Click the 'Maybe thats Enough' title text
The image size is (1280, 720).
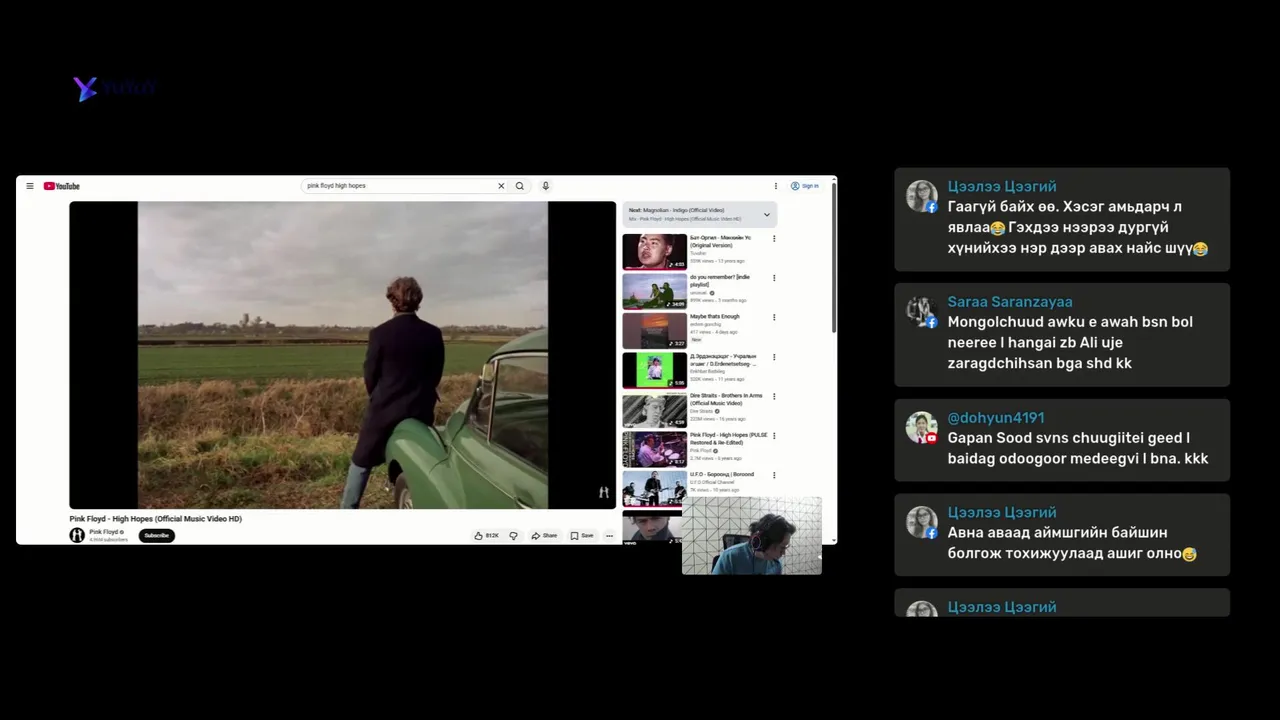[x=715, y=316]
